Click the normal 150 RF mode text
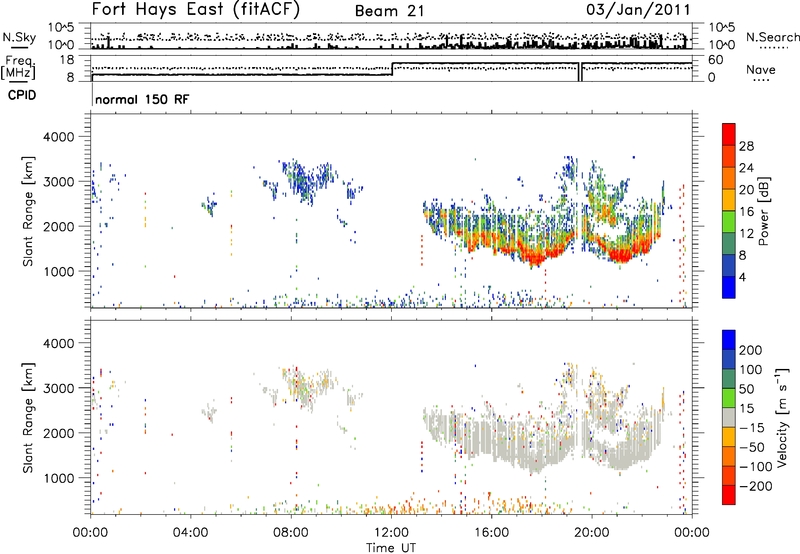 point(142,99)
